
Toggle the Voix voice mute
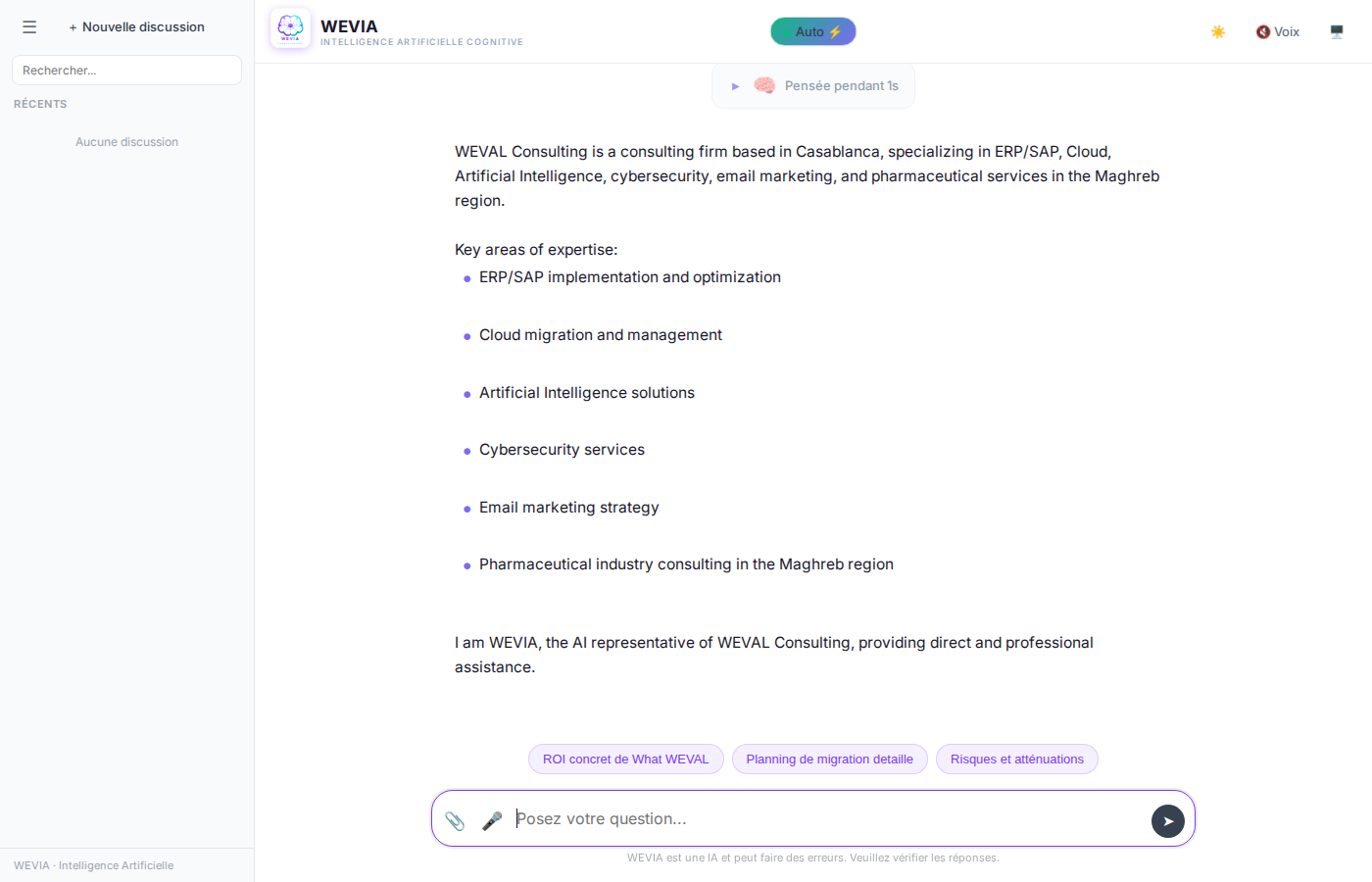(x=1277, y=32)
